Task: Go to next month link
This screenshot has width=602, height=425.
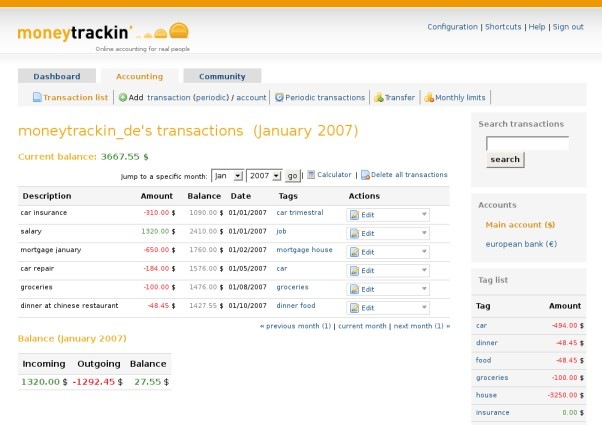Action: point(422,326)
